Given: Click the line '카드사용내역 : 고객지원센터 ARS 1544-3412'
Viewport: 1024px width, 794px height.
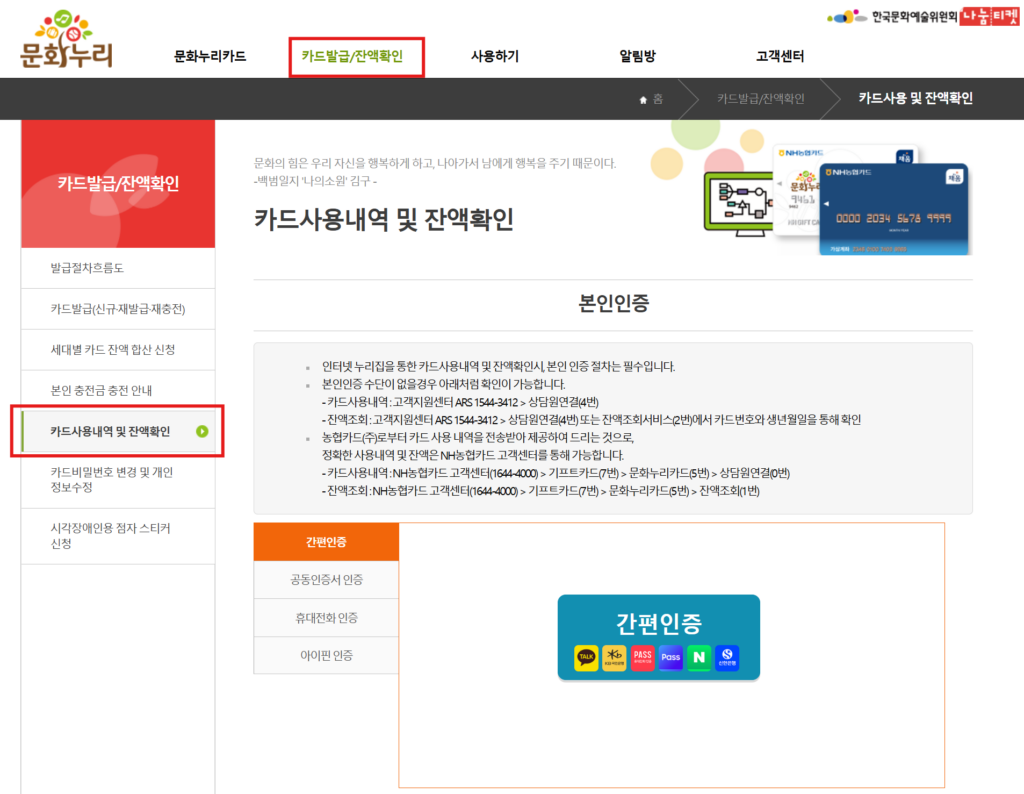Looking at the screenshot, I should pyautogui.click(x=460, y=402).
